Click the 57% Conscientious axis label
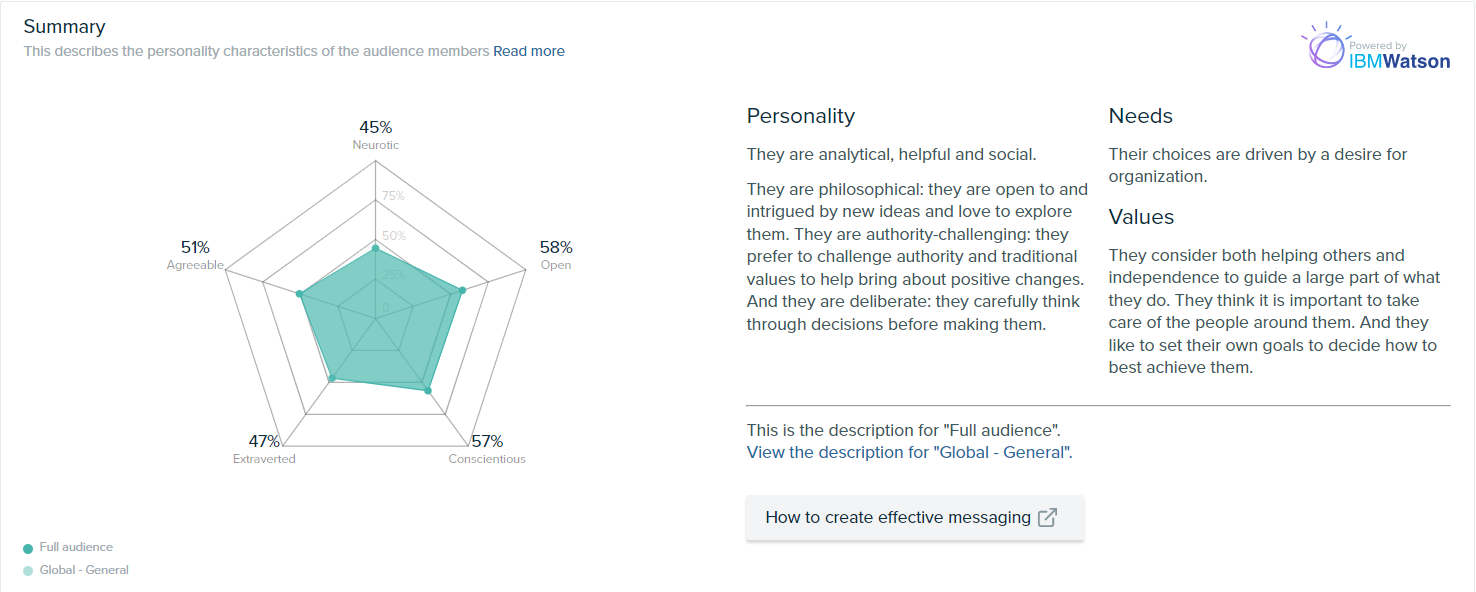Viewport: 1476px width, 592px height. pos(487,442)
